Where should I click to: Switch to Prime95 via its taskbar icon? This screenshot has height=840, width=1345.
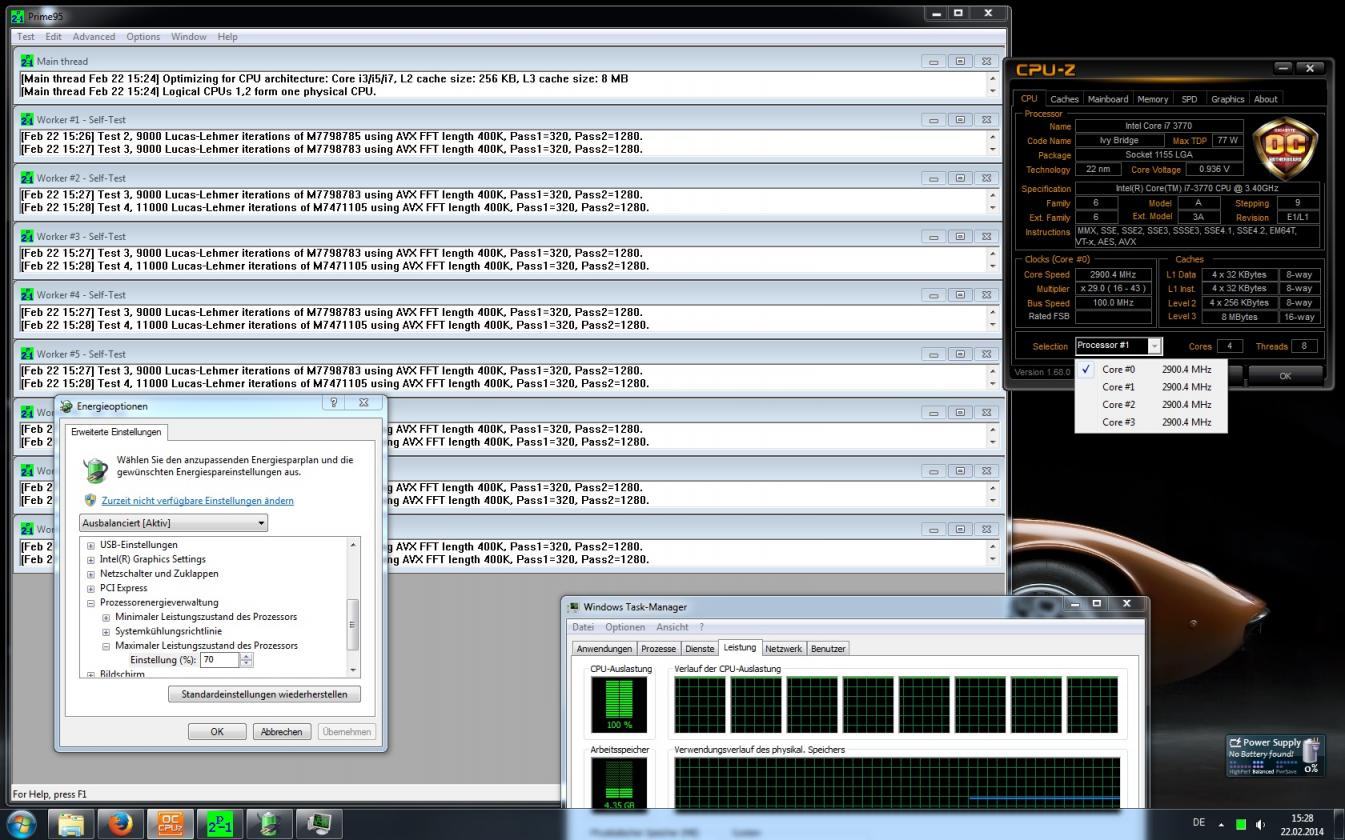click(220, 824)
